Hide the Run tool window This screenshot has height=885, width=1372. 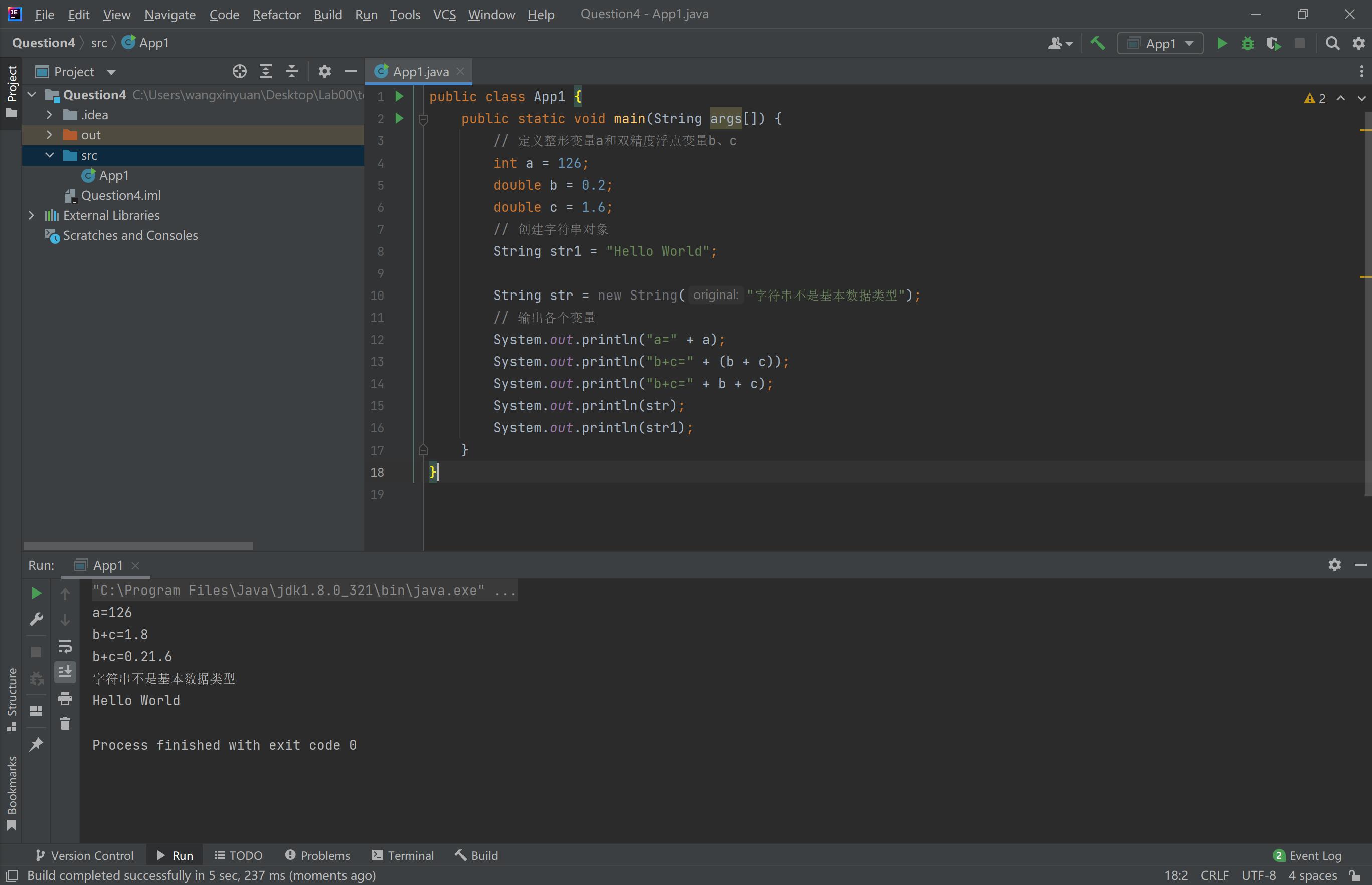[1360, 565]
